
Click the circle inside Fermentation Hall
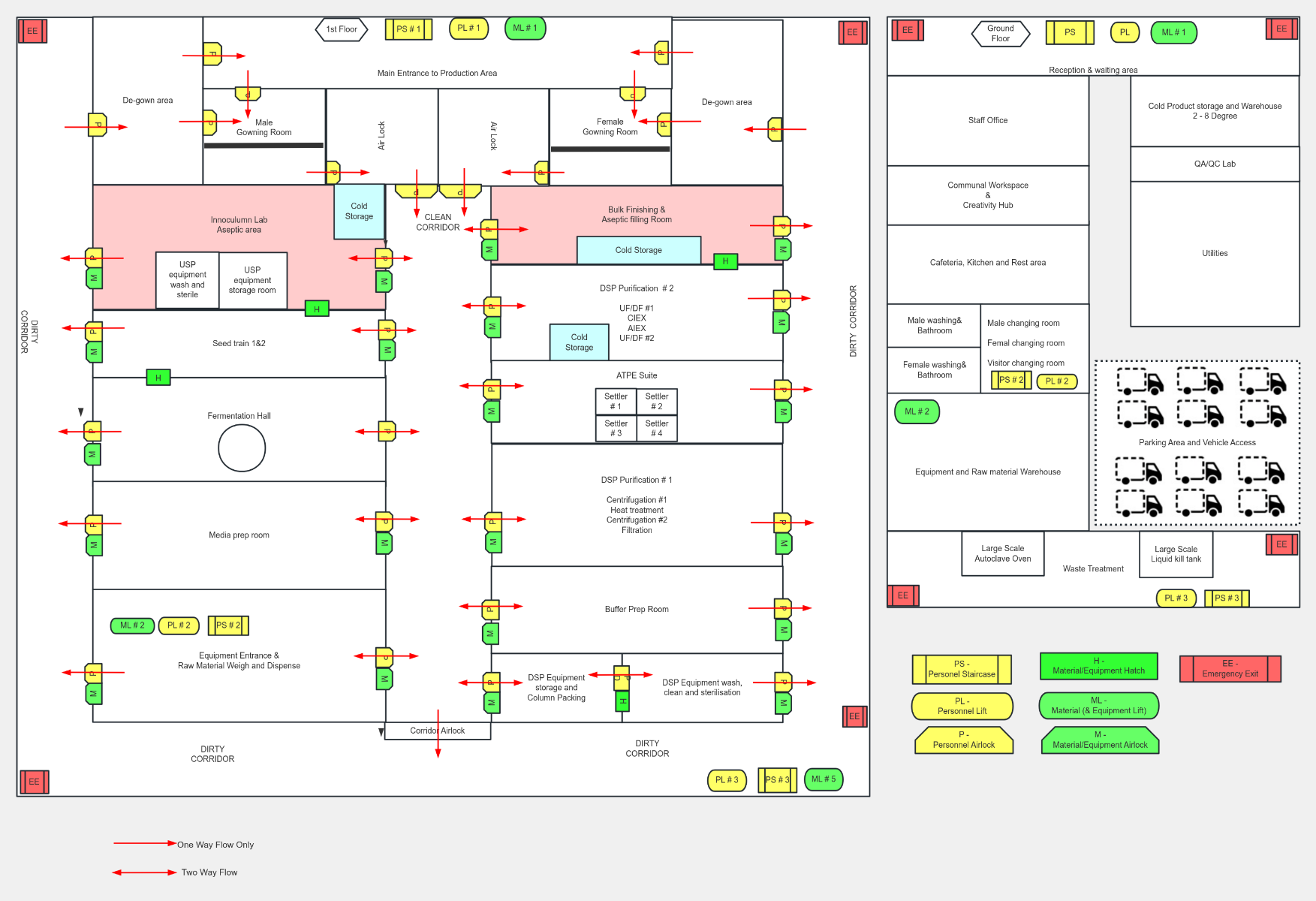[x=241, y=447]
